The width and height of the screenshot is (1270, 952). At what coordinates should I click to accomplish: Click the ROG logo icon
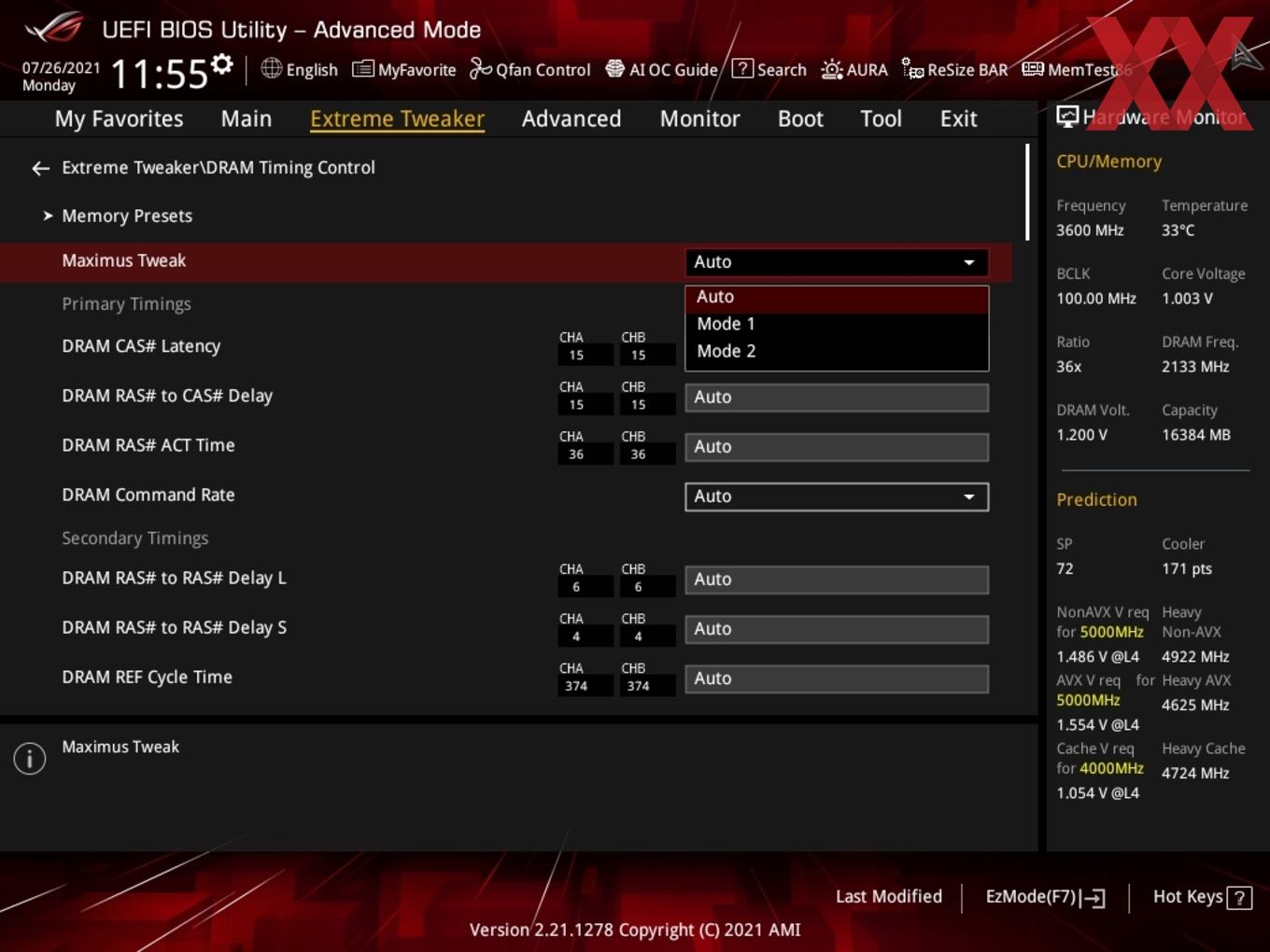(x=54, y=28)
